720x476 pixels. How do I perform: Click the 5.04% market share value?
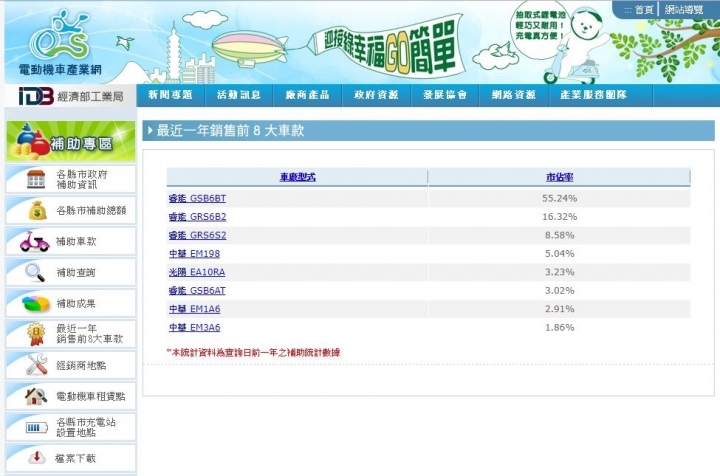[x=559, y=253]
